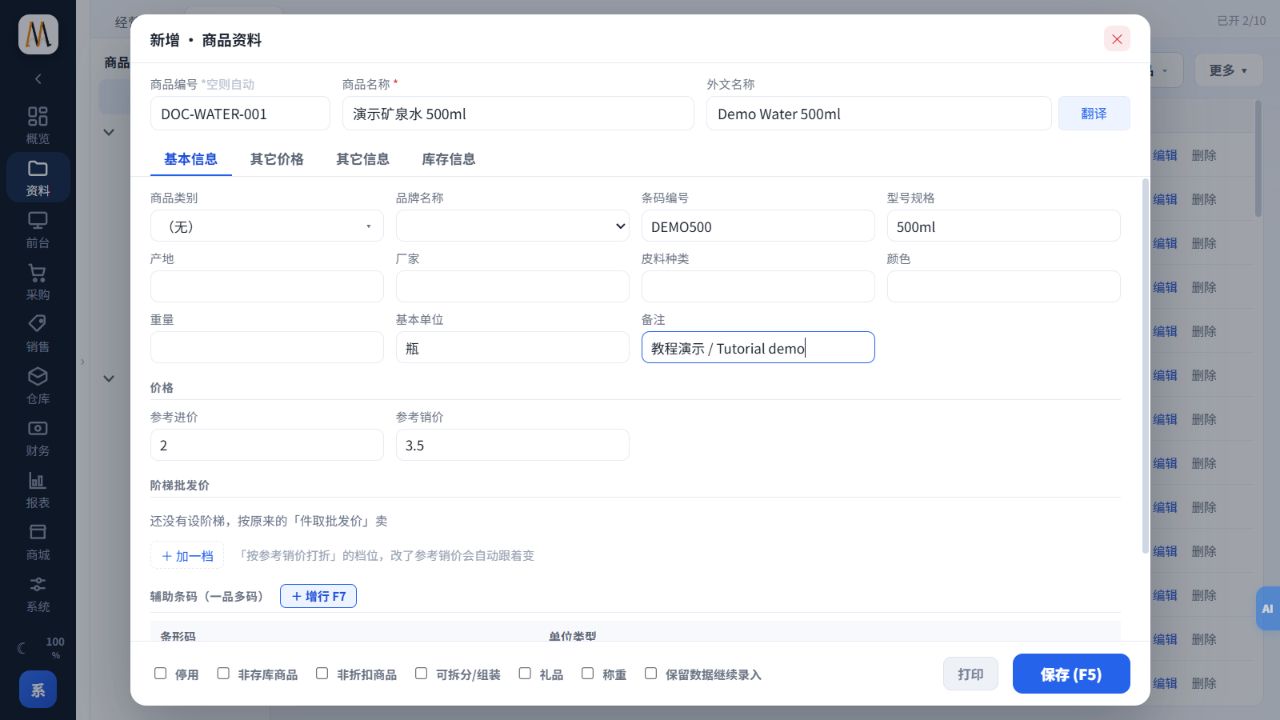
Task: Open the 商品类别 dropdown
Action: [x=267, y=226]
